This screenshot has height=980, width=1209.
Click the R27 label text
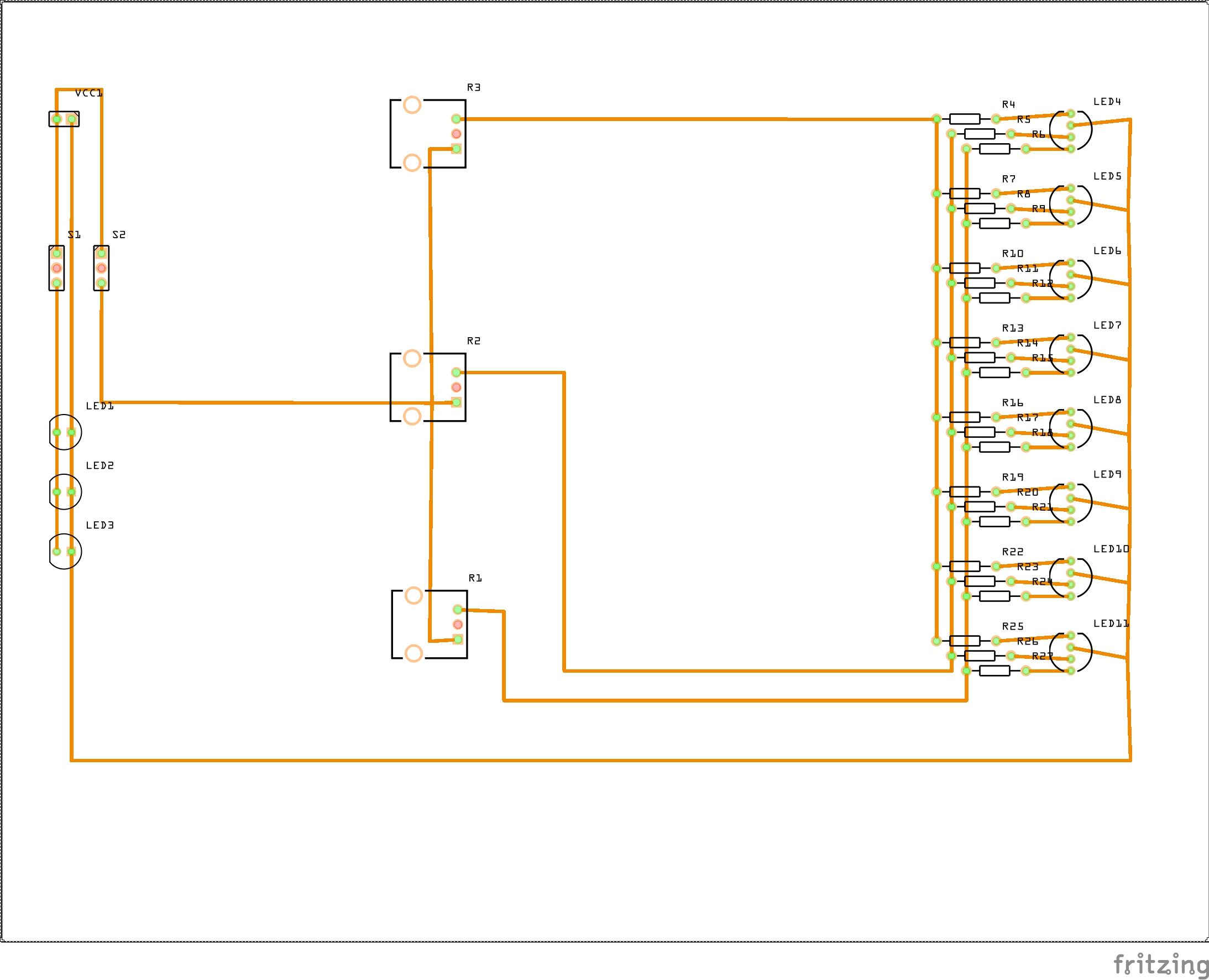(x=1043, y=656)
